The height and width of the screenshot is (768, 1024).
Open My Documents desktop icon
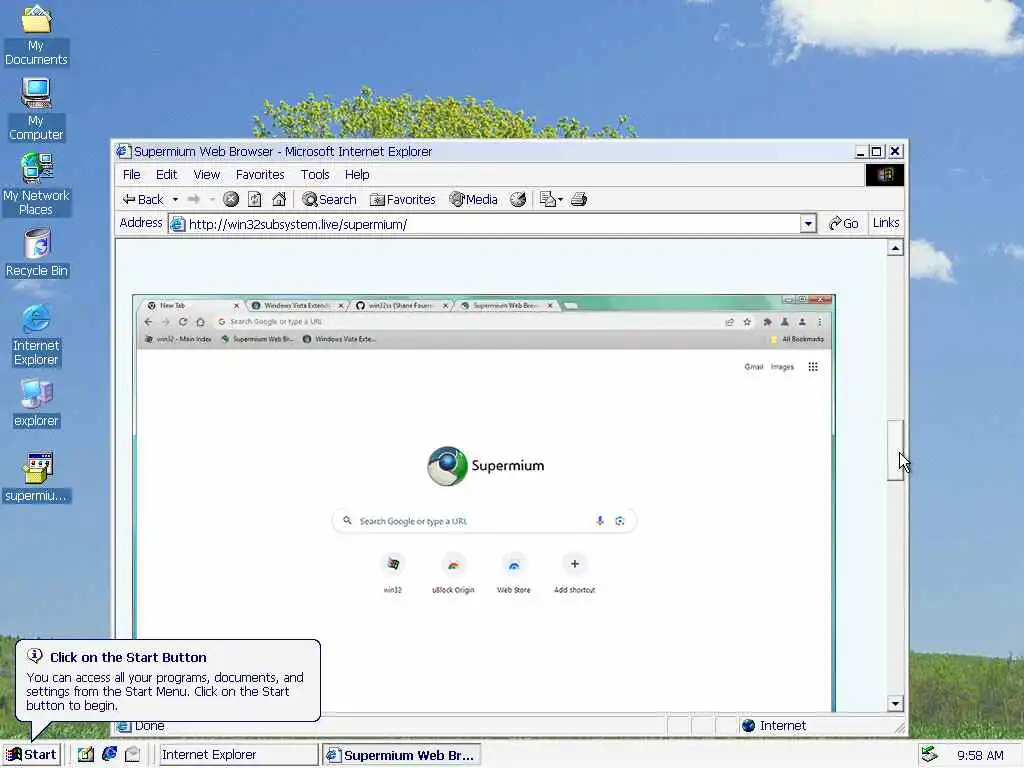point(36,35)
